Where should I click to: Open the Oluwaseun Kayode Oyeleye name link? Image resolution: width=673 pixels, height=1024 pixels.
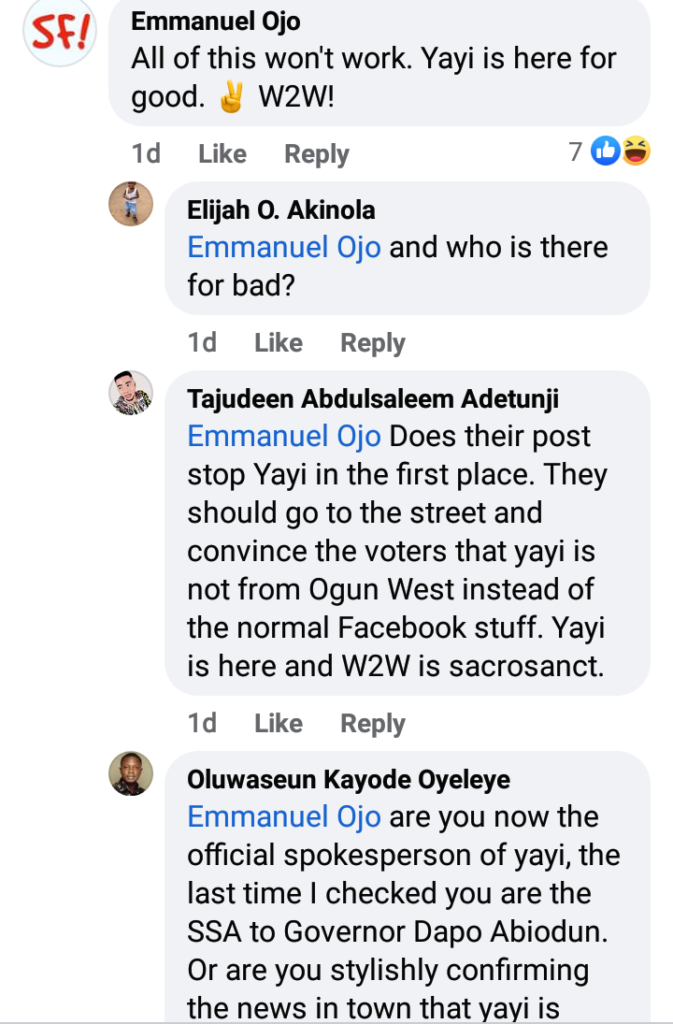point(348,780)
